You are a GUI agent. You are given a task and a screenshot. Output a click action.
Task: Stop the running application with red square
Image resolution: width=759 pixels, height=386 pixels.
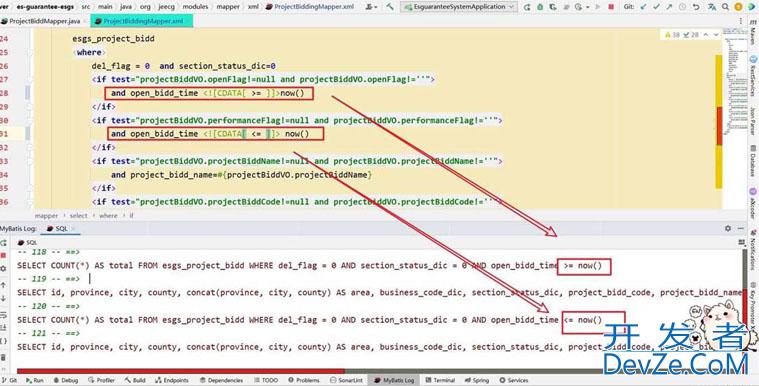pos(611,7)
